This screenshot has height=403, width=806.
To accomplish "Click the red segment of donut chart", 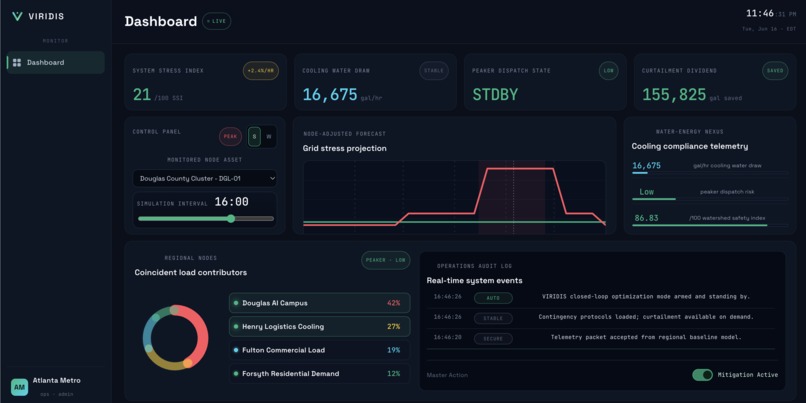I will tap(203, 334).
